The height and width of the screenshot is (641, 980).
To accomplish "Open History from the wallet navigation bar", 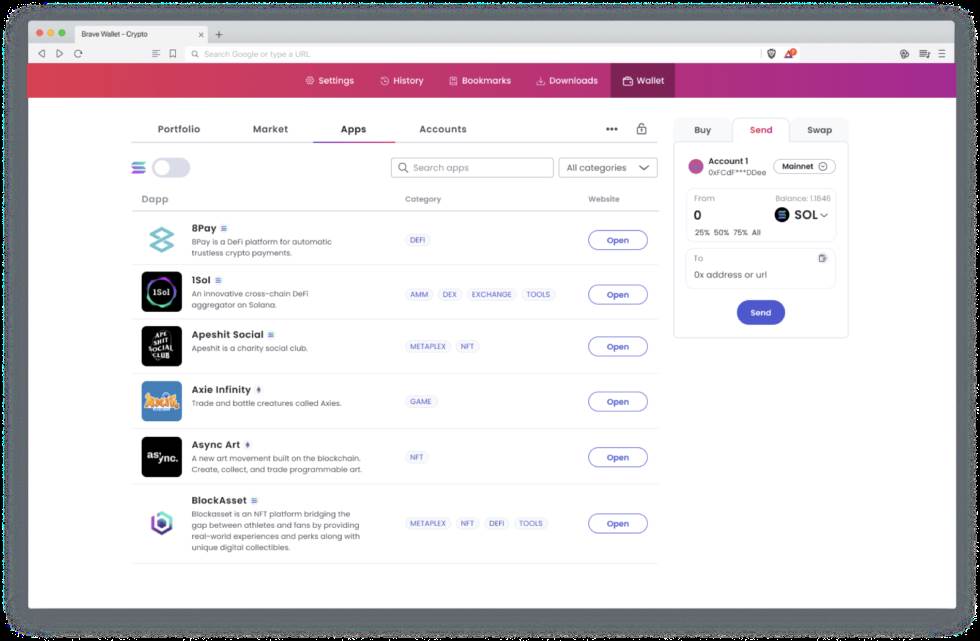I will click(401, 80).
